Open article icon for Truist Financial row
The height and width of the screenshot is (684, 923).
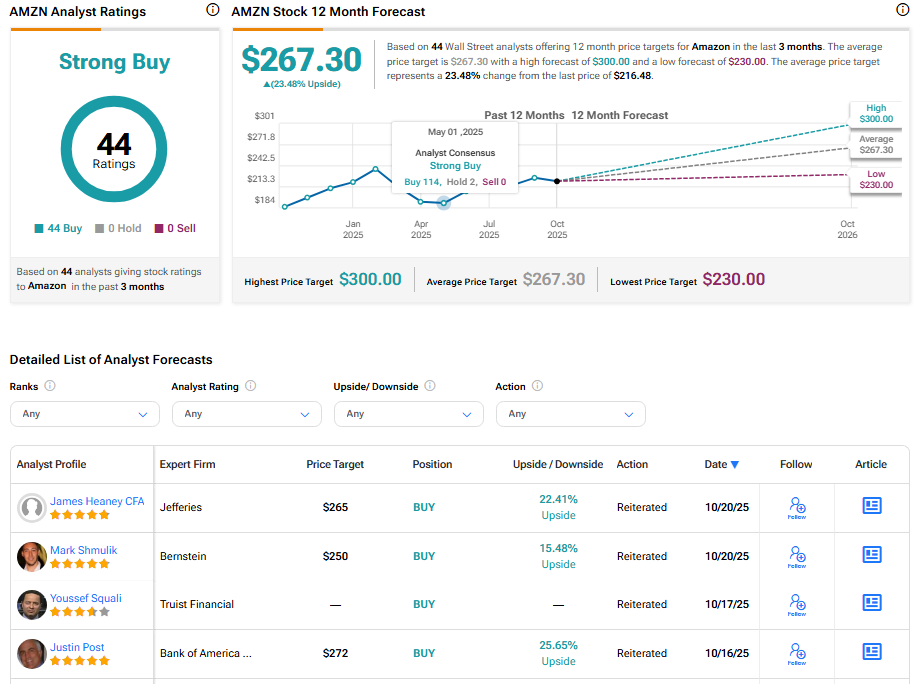tap(871, 603)
